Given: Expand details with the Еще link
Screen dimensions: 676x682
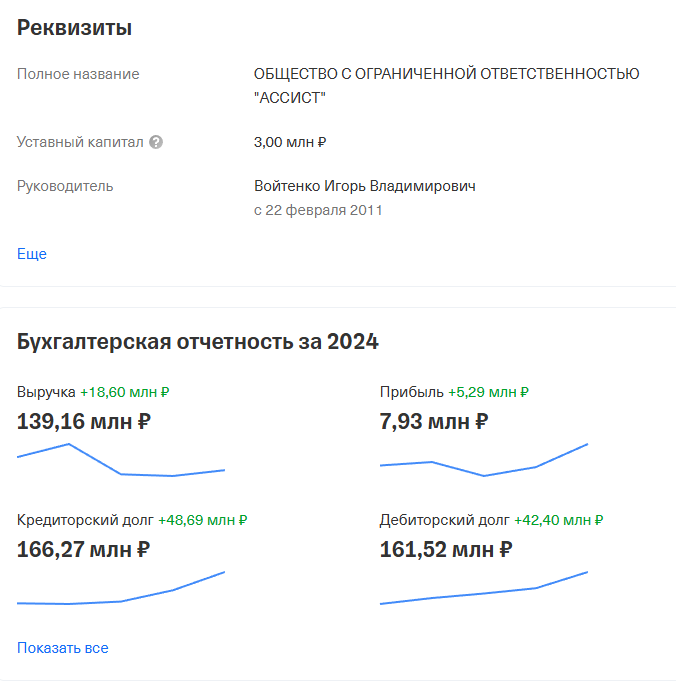Looking at the screenshot, I should point(32,254).
